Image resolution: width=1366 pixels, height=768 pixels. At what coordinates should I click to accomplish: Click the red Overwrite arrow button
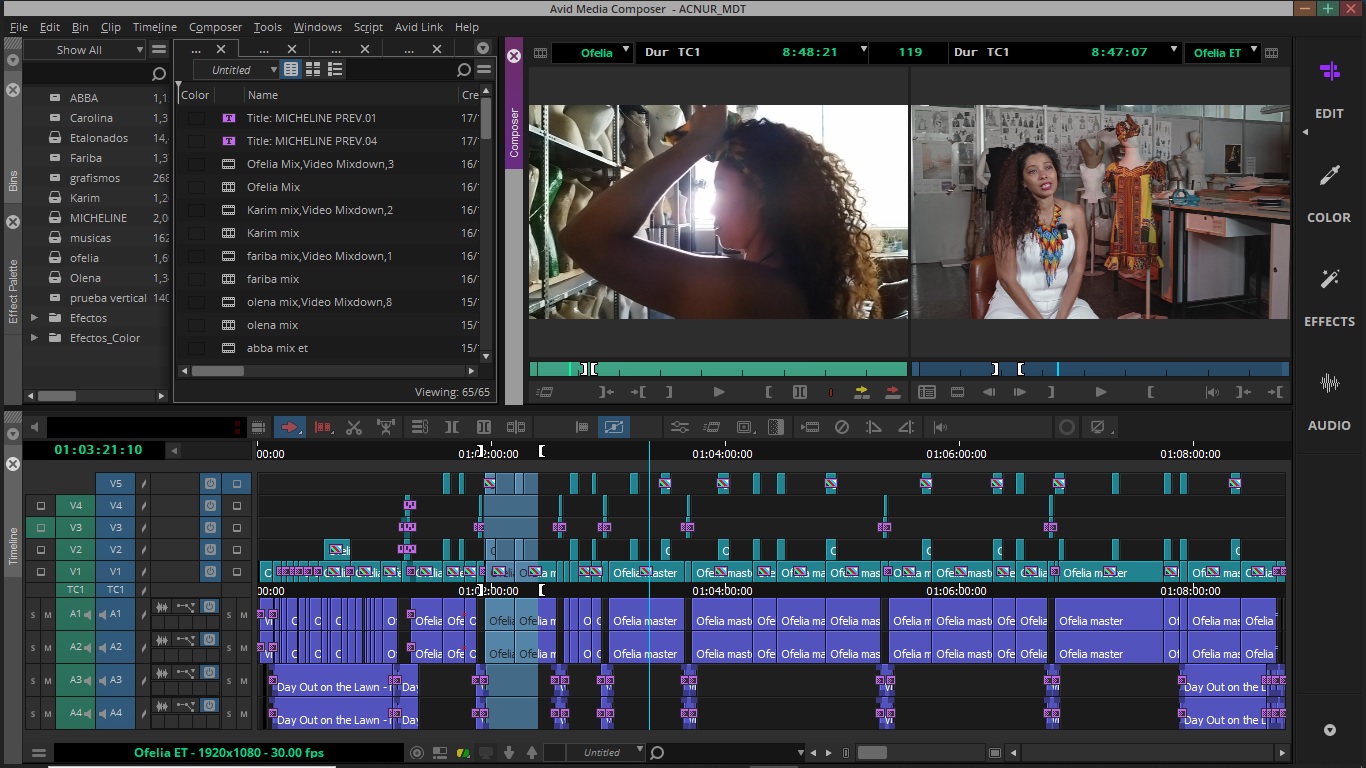[x=892, y=392]
